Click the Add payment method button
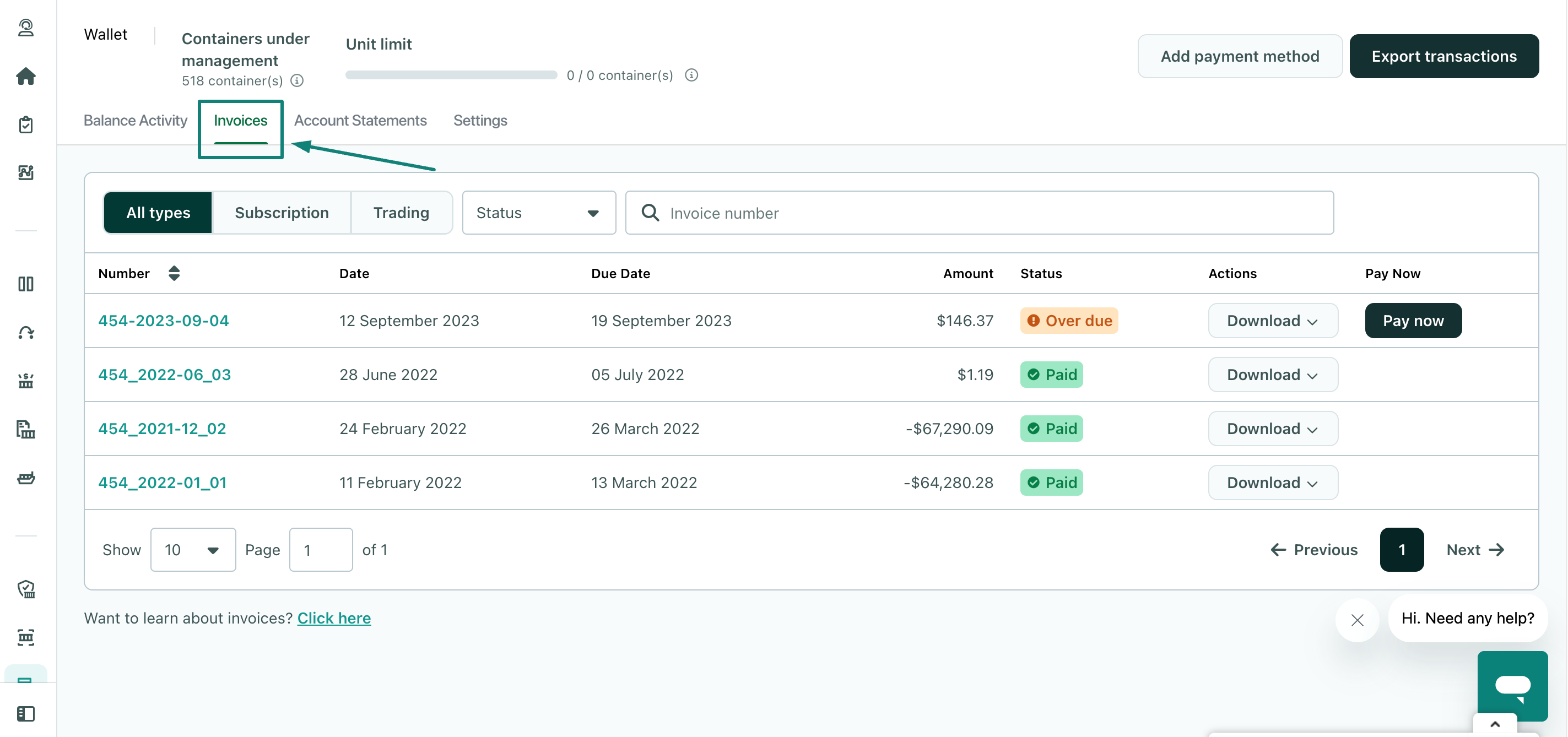 pyautogui.click(x=1240, y=56)
